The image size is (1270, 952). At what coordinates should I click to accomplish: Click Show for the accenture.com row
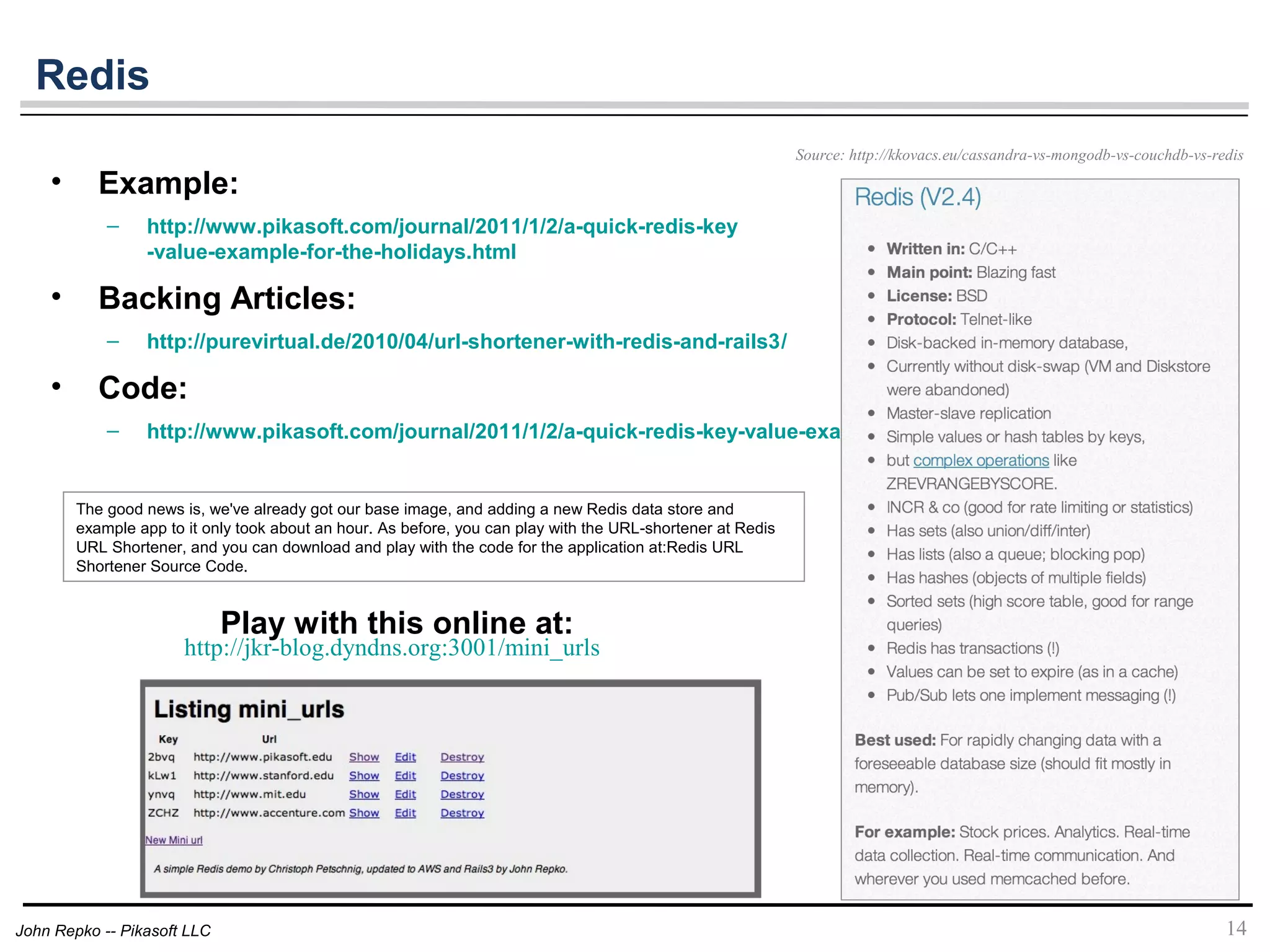[364, 813]
